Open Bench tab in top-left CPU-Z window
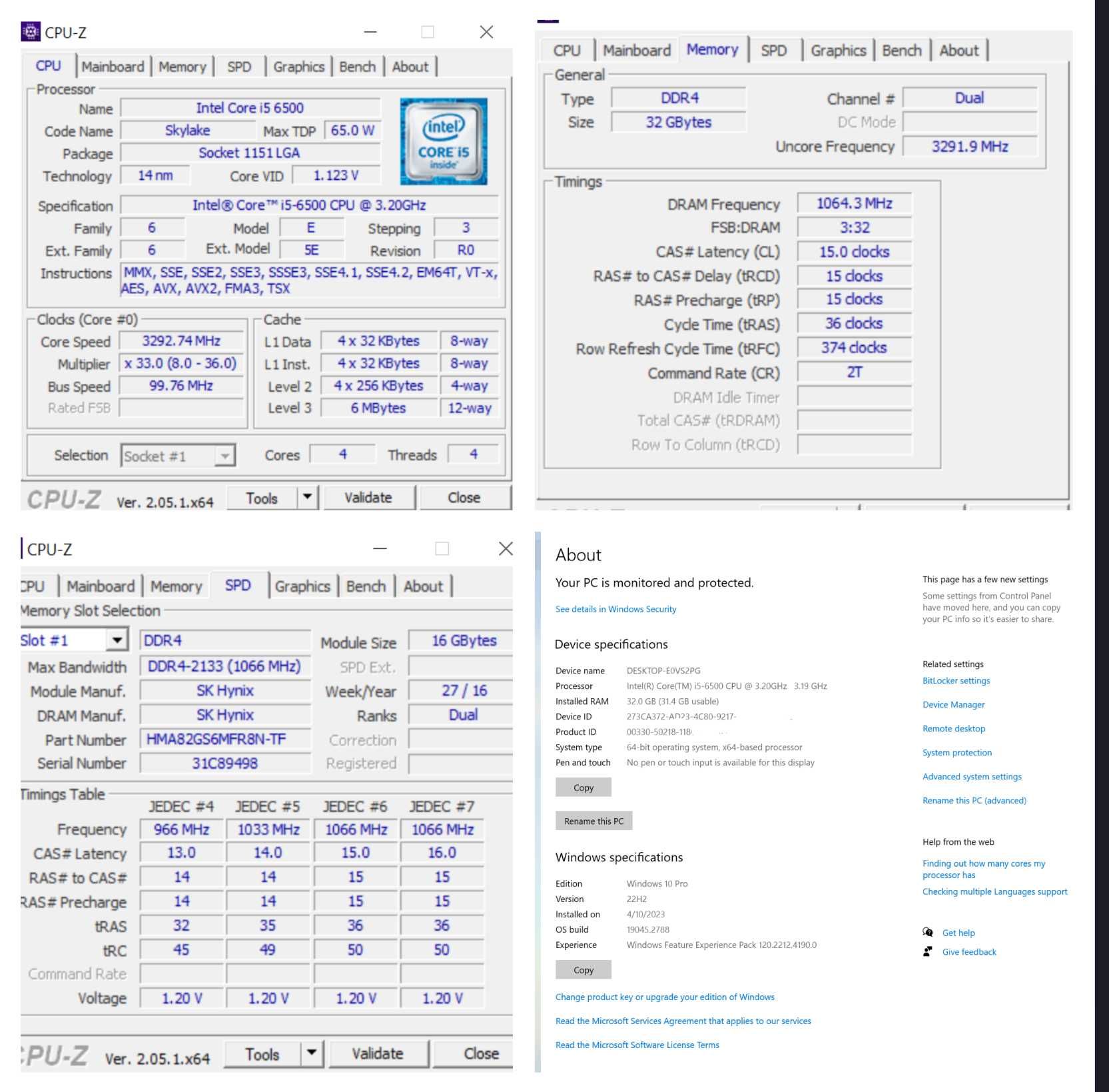 358,67
